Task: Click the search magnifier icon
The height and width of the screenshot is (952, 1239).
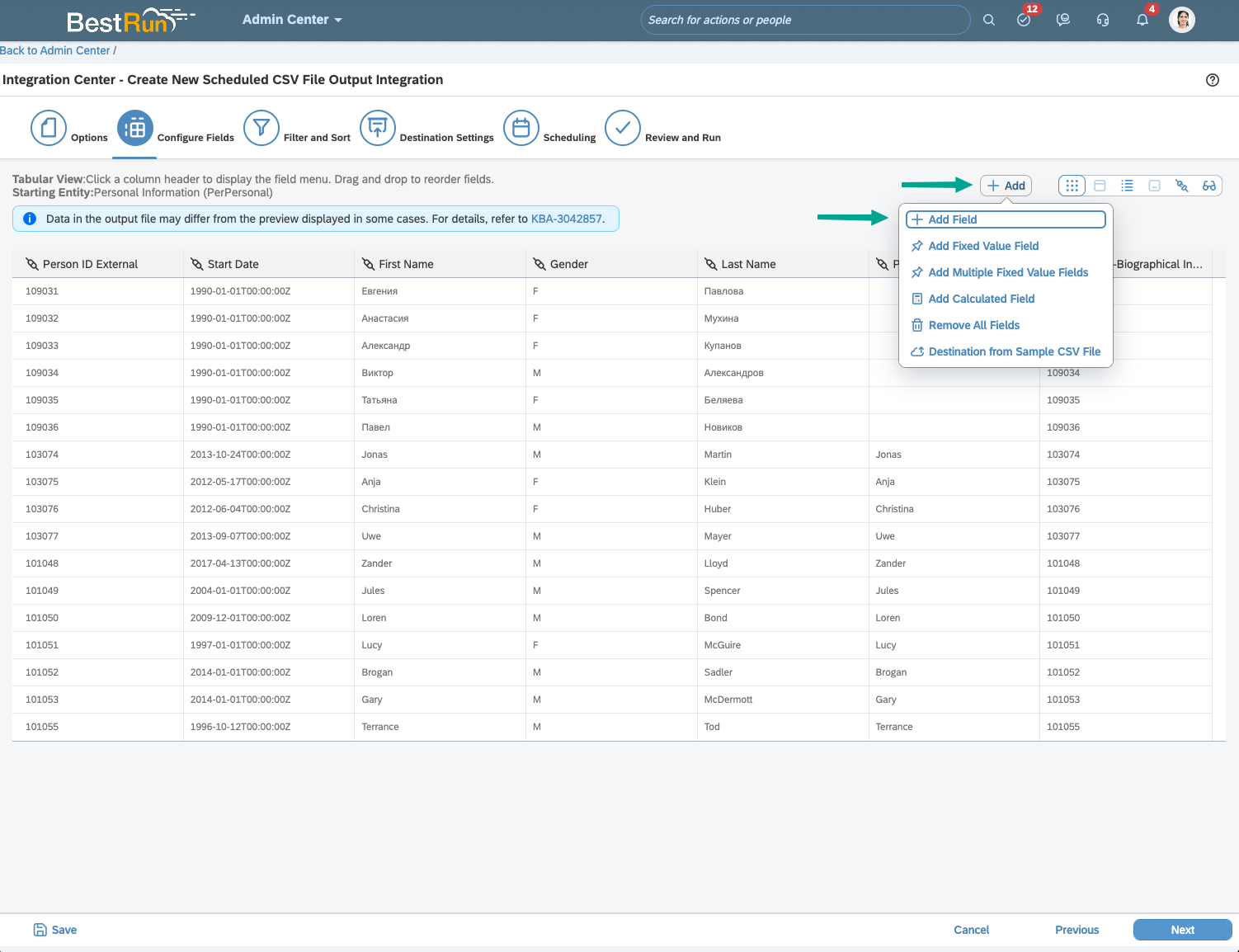Action: tap(988, 20)
